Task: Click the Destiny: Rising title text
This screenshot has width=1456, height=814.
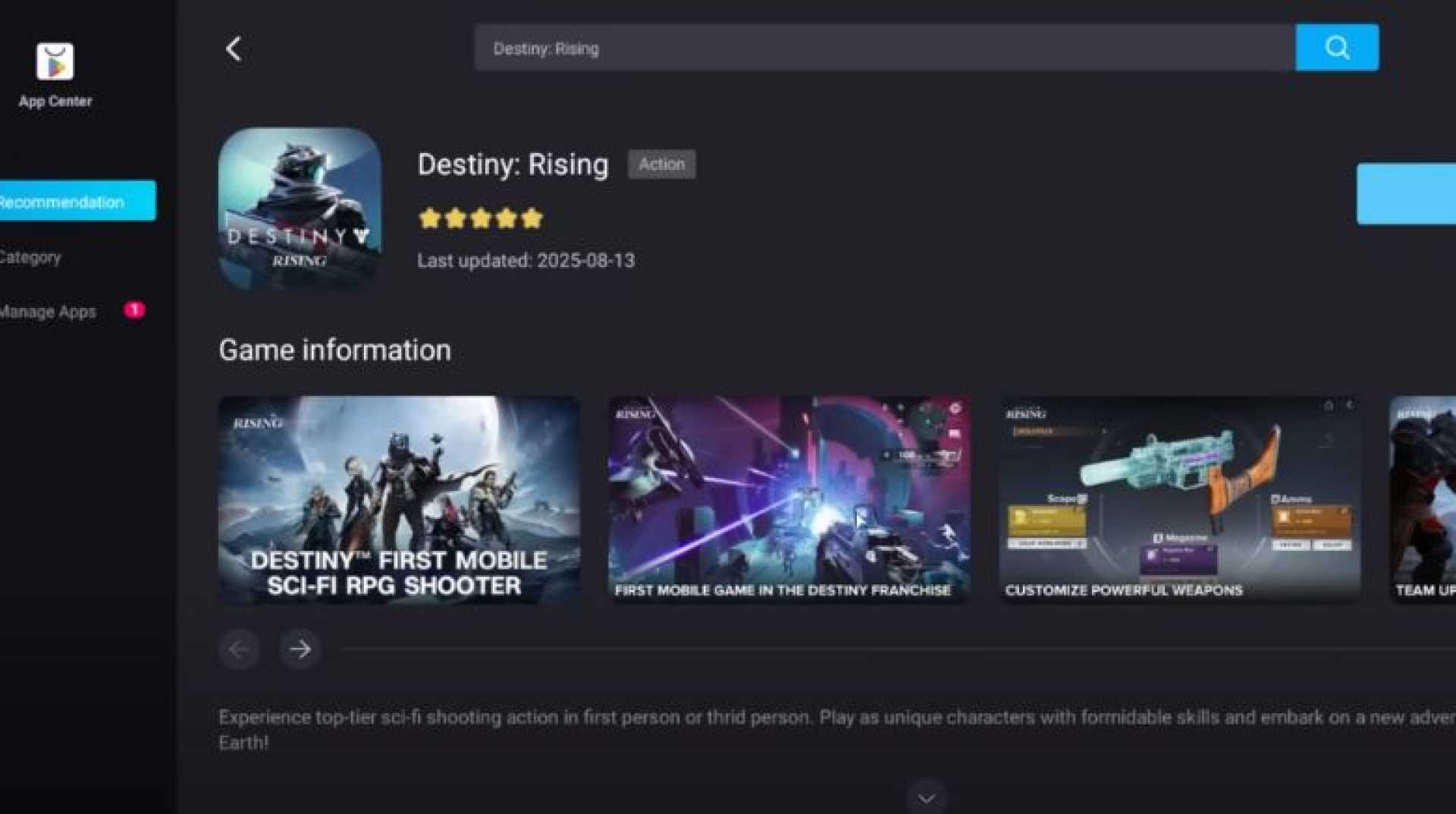Action: [x=513, y=165]
